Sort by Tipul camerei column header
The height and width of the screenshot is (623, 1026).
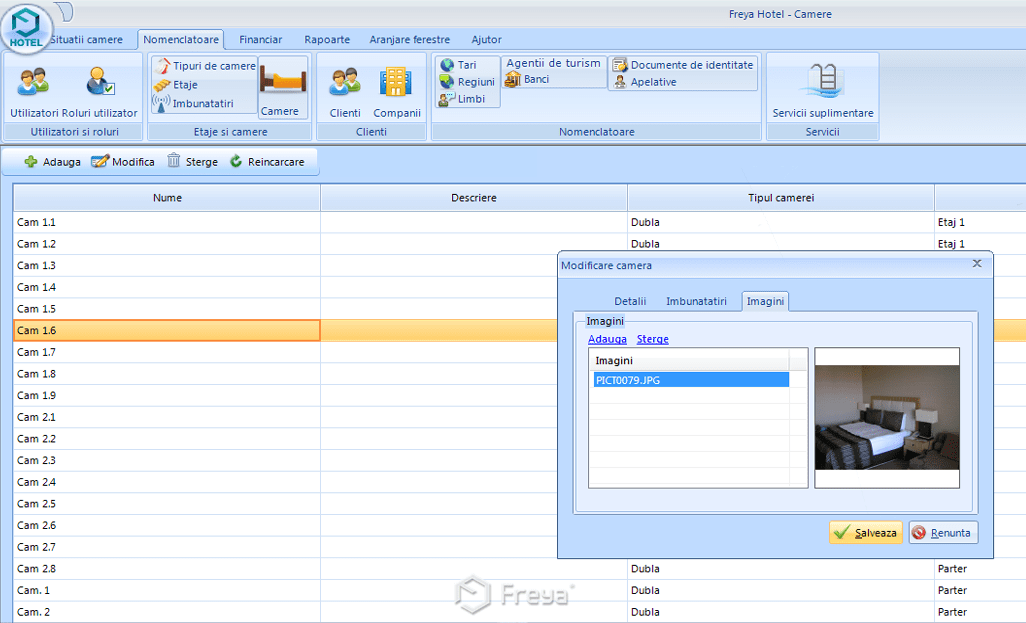point(781,198)
